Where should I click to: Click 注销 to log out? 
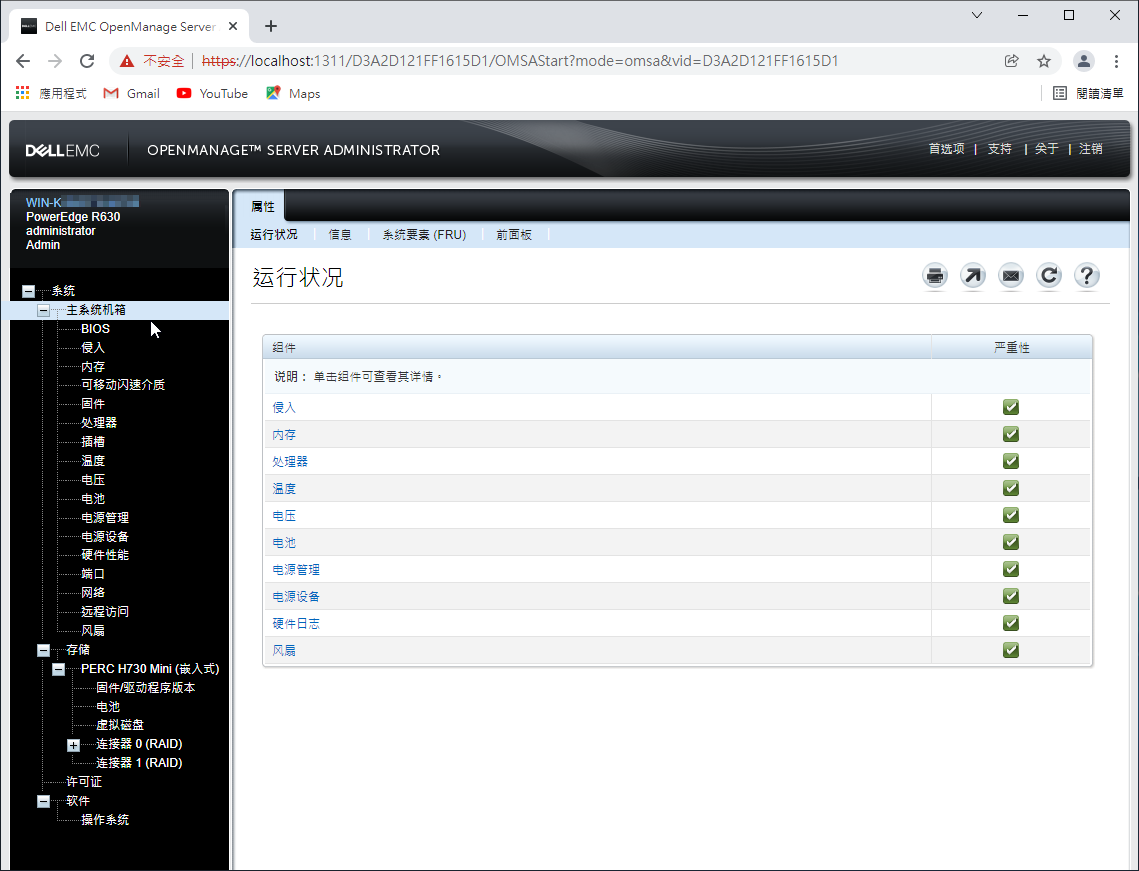click(x=1090, y=149)
